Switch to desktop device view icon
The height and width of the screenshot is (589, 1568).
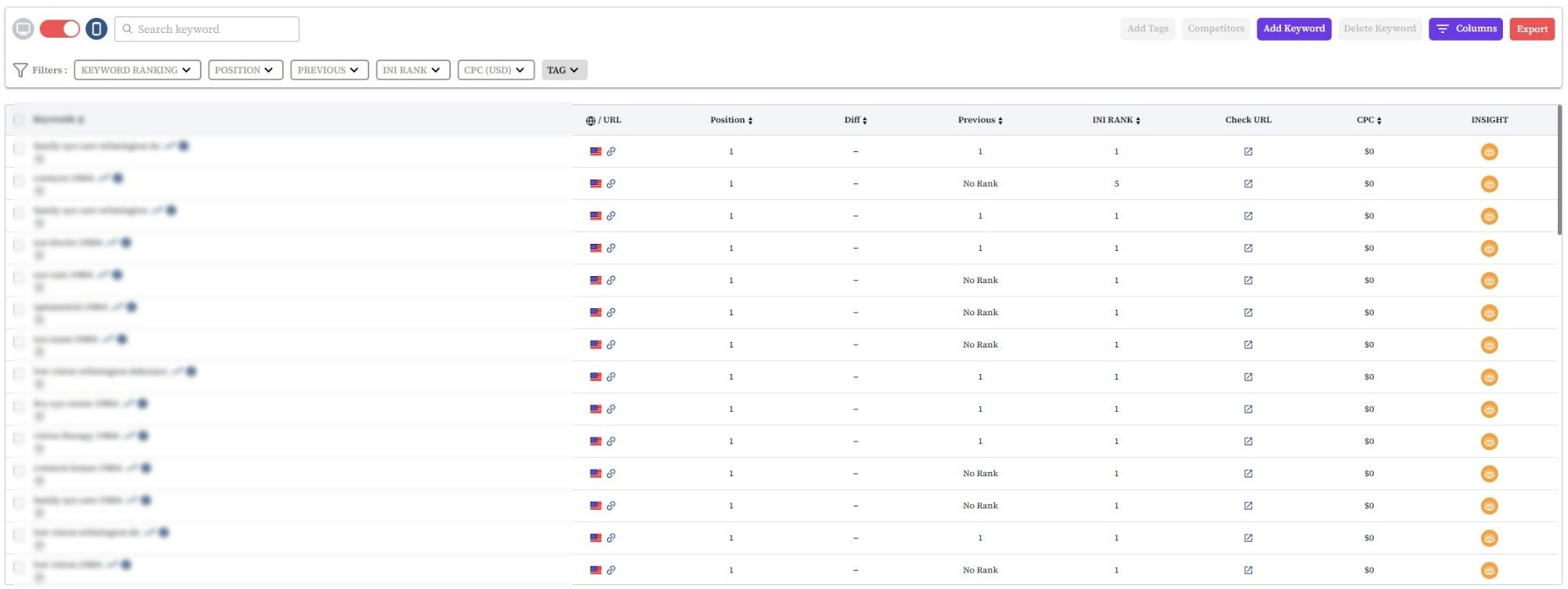[x=24, y=29]
